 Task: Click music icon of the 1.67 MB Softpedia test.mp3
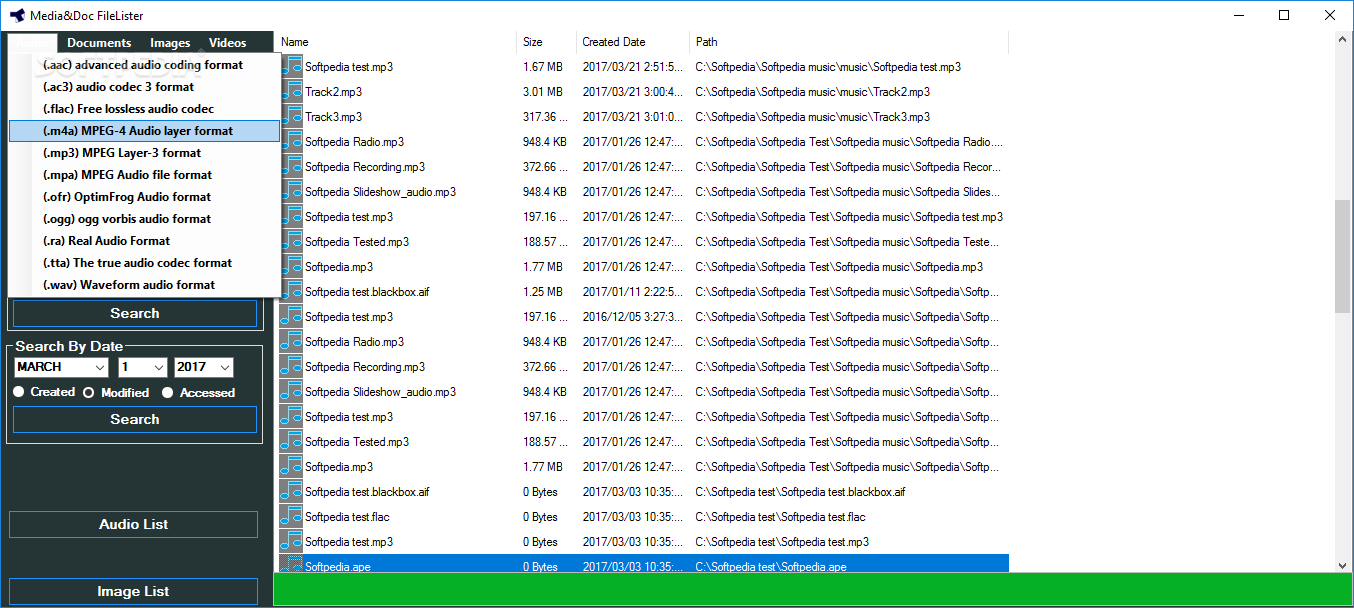tap(291, 66)
